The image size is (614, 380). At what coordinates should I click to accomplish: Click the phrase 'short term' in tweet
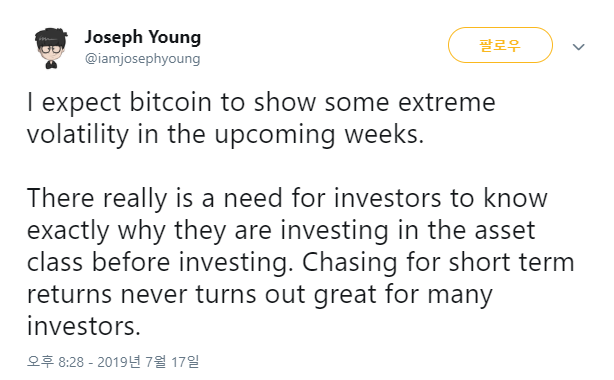coord(511,262)
